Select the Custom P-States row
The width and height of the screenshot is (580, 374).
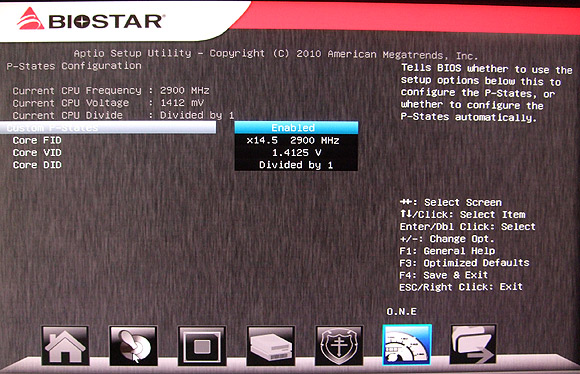click(108, 128)
